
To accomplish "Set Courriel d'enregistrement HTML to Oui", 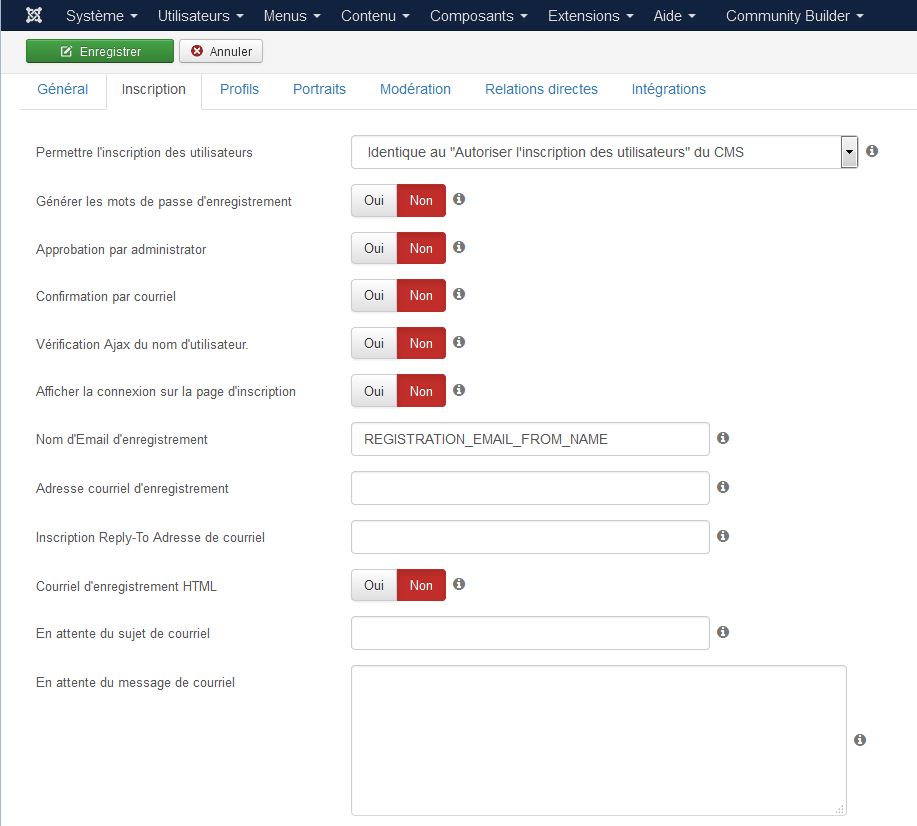I will [374, 585].
